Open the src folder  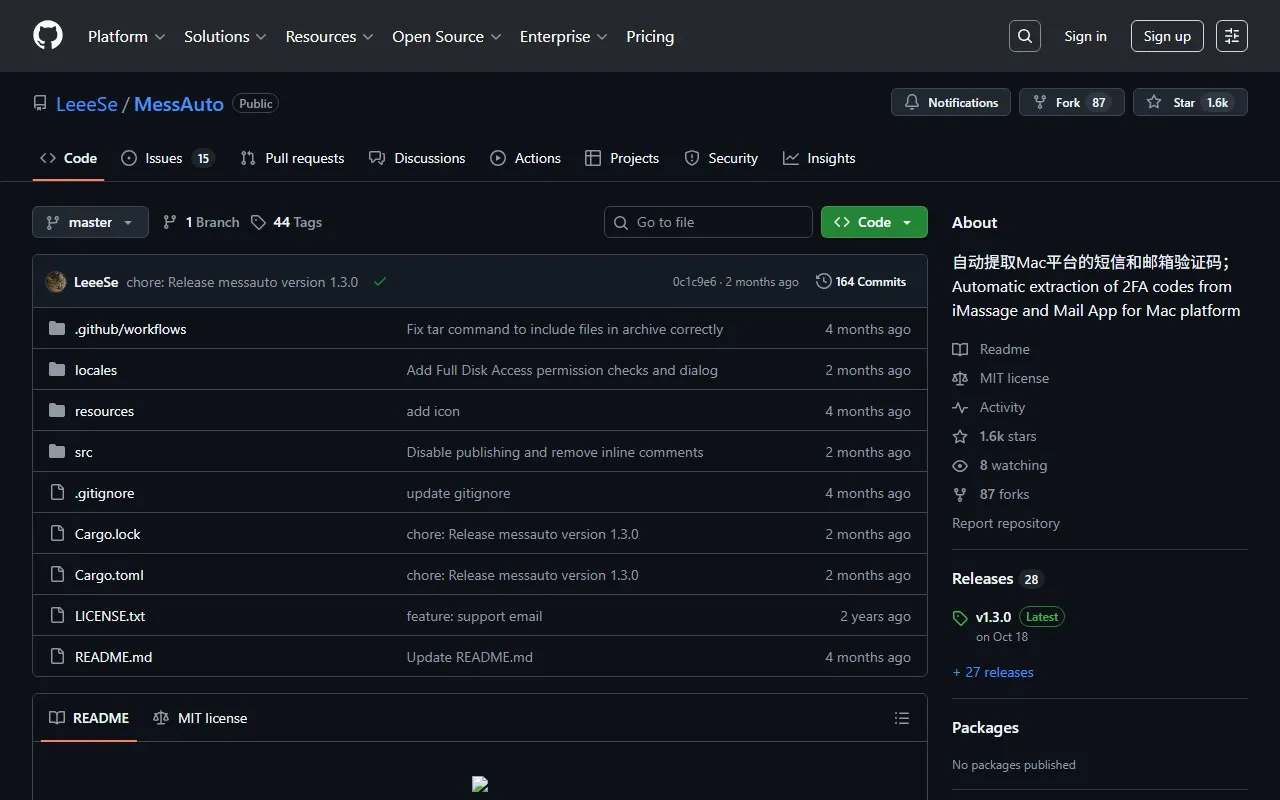84,452
